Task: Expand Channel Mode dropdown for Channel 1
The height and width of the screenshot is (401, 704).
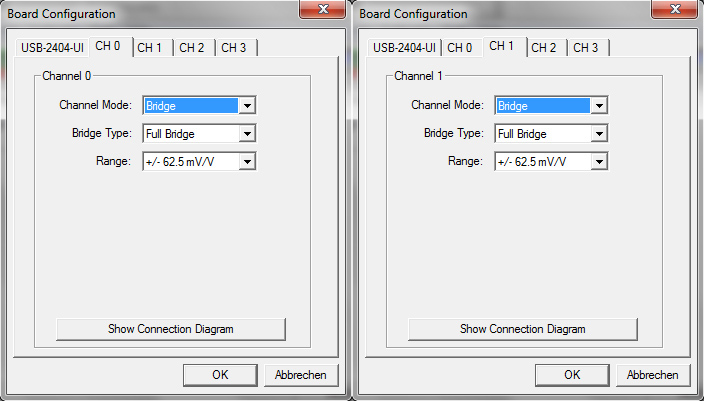Action: (599, 106)
